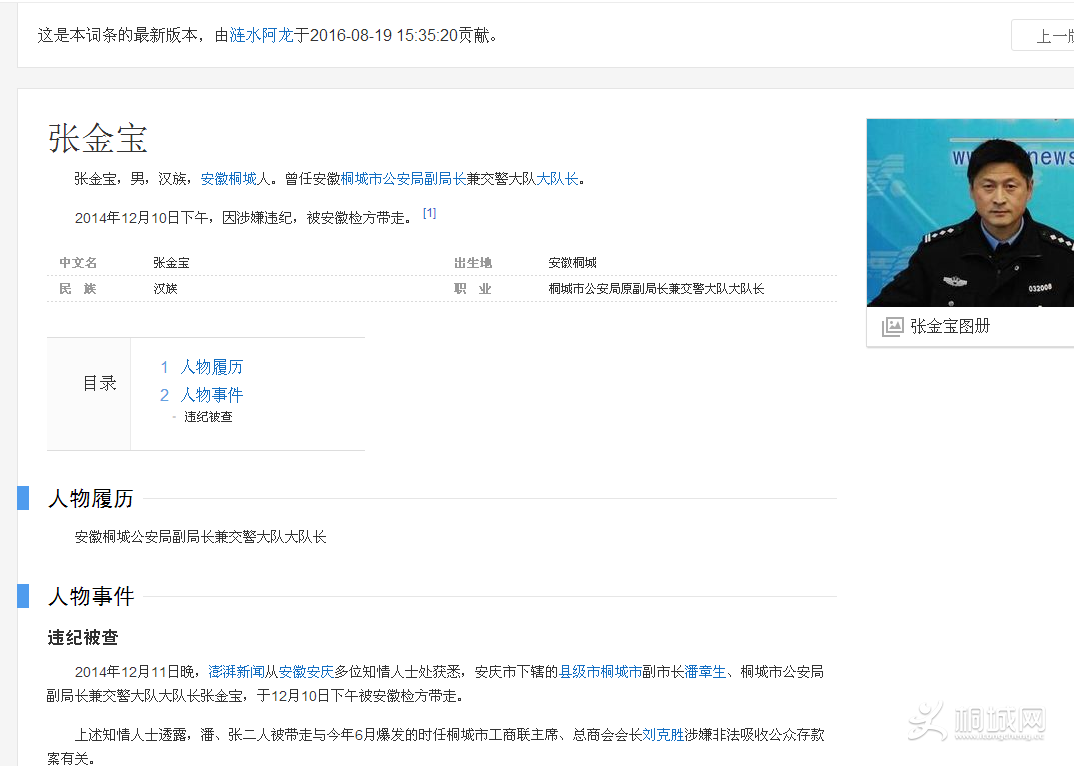The width and height of the screenshot is (1074, 766).
Task: Click the 人物履历 section heading
Action: pyautogui.click(x=90, y=499)
